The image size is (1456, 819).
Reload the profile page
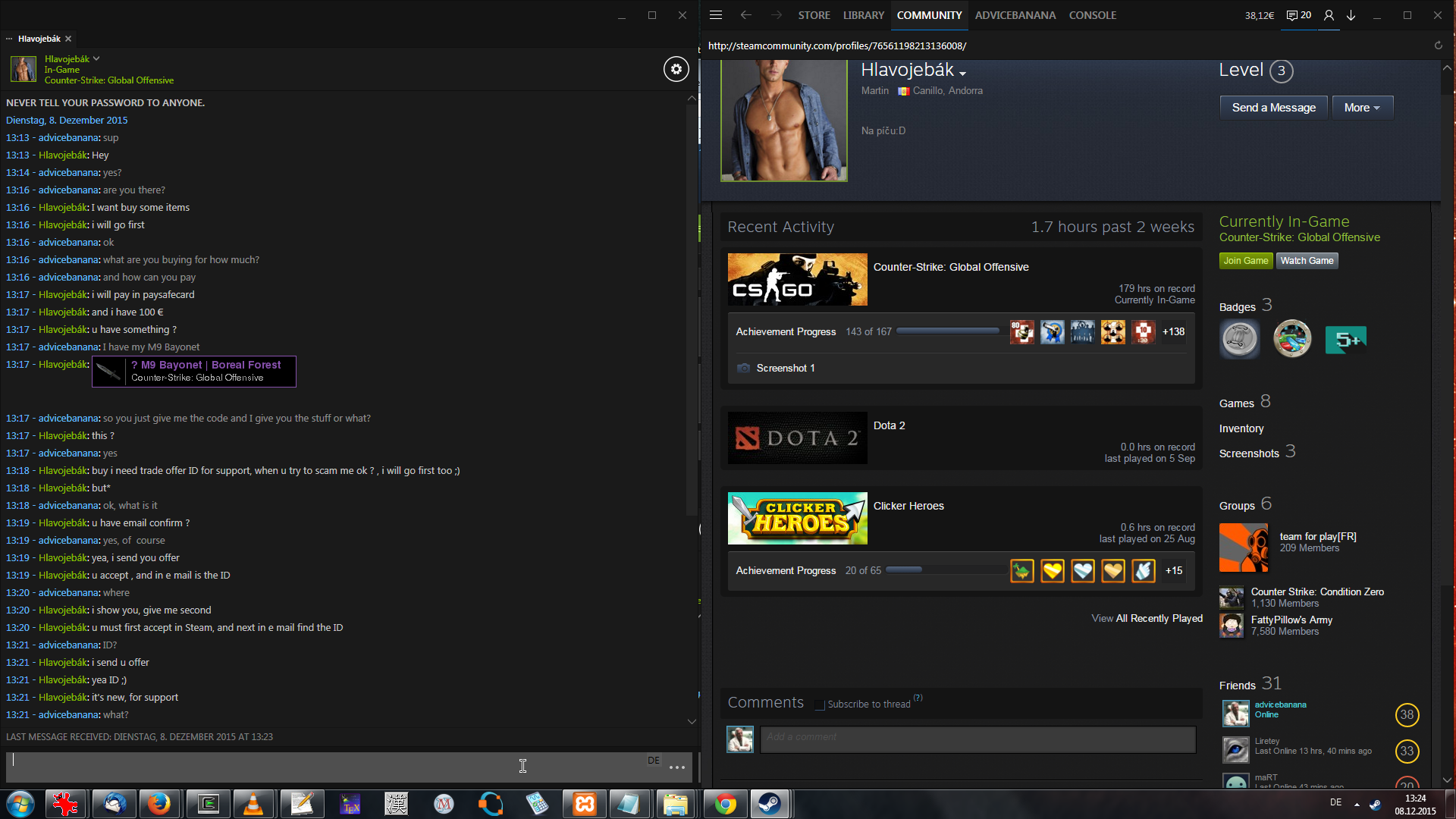pos(1438,45)
